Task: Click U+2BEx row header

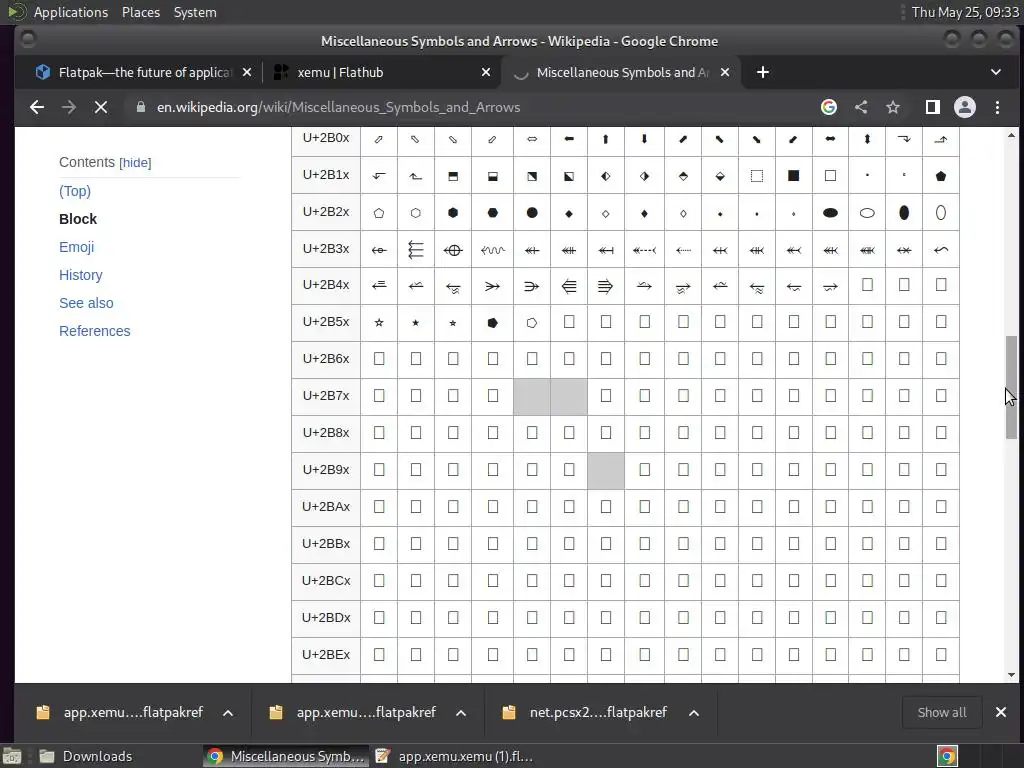Action: point(326,654)
